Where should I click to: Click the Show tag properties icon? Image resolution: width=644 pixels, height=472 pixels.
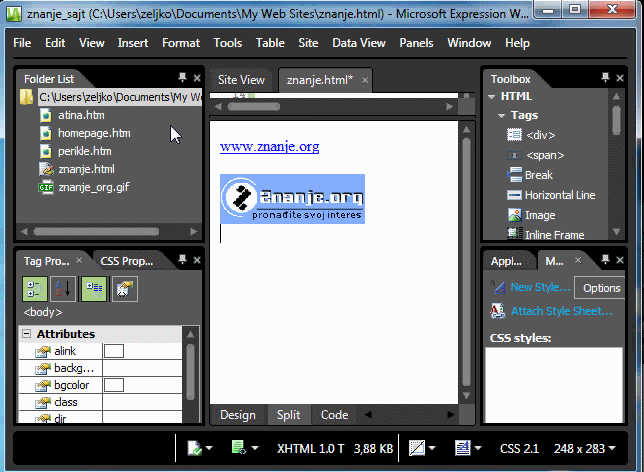pyautogui.click(x=125, y=290)
